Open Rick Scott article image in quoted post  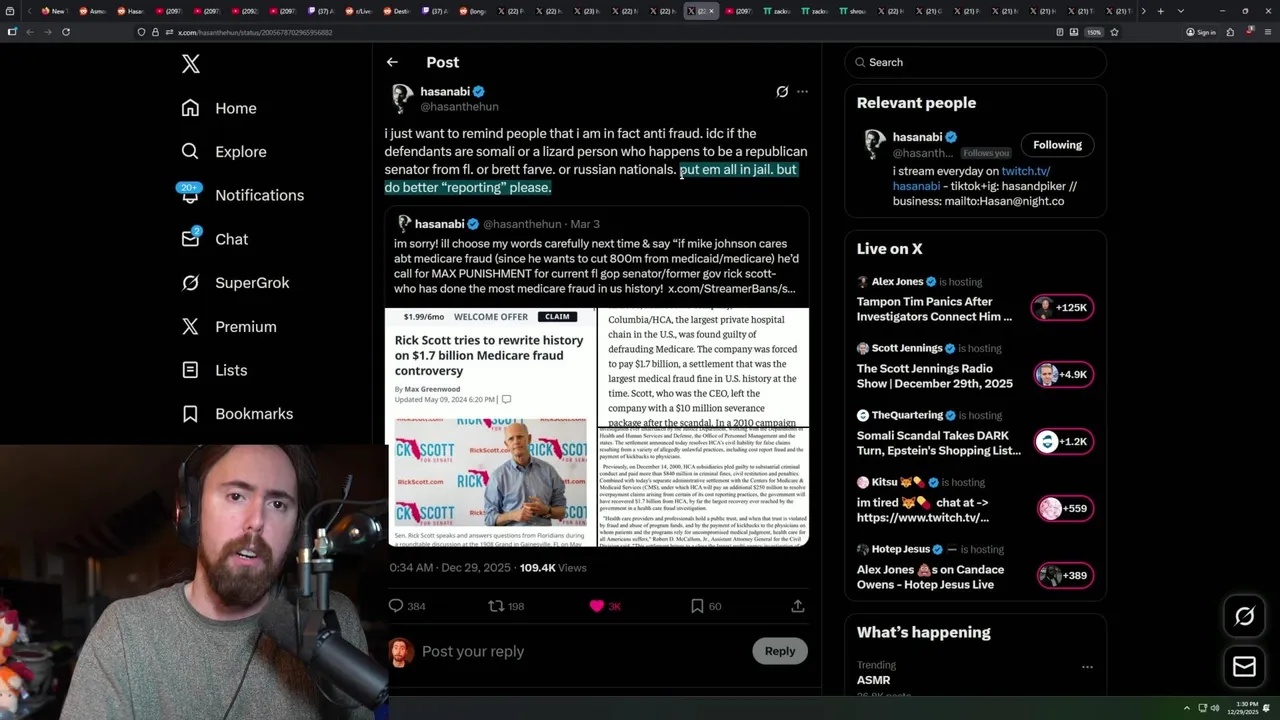tap(490, 427)
